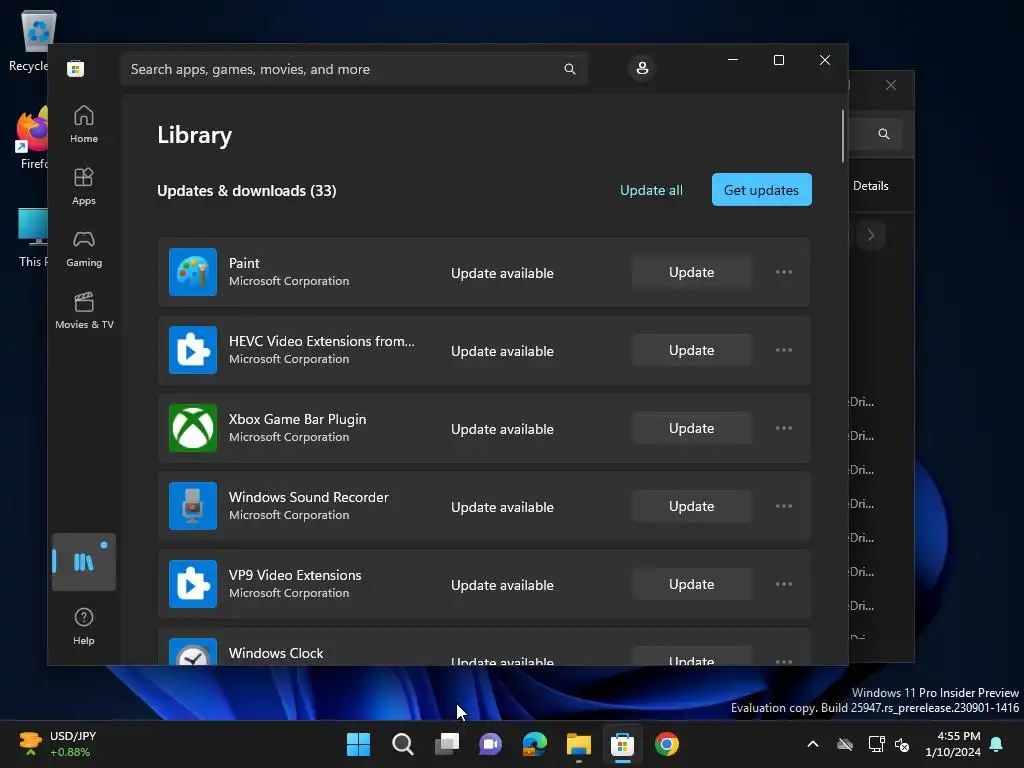
Task: Click the Library page scrollbar
Action: [843, 136]
